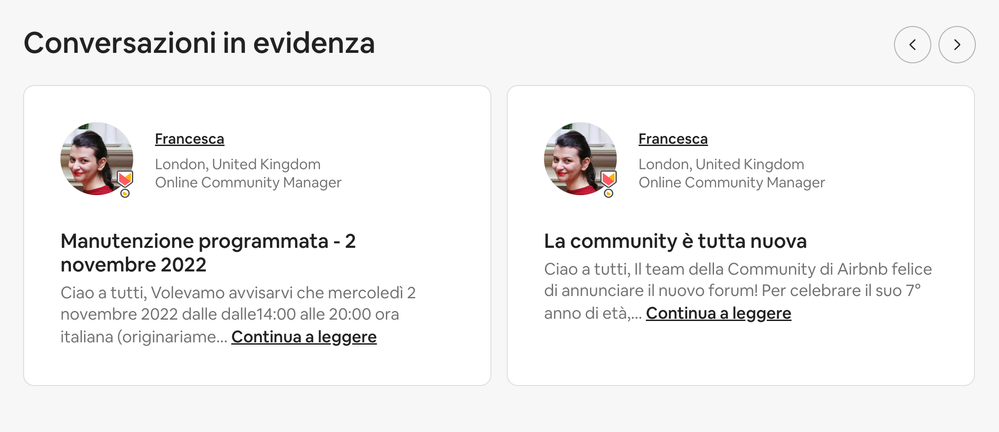Click "Continua a leggere" in the Manutenzione post
Image resolution: width=999 pixels, height=432 pixels.
(x=304, y=337)
